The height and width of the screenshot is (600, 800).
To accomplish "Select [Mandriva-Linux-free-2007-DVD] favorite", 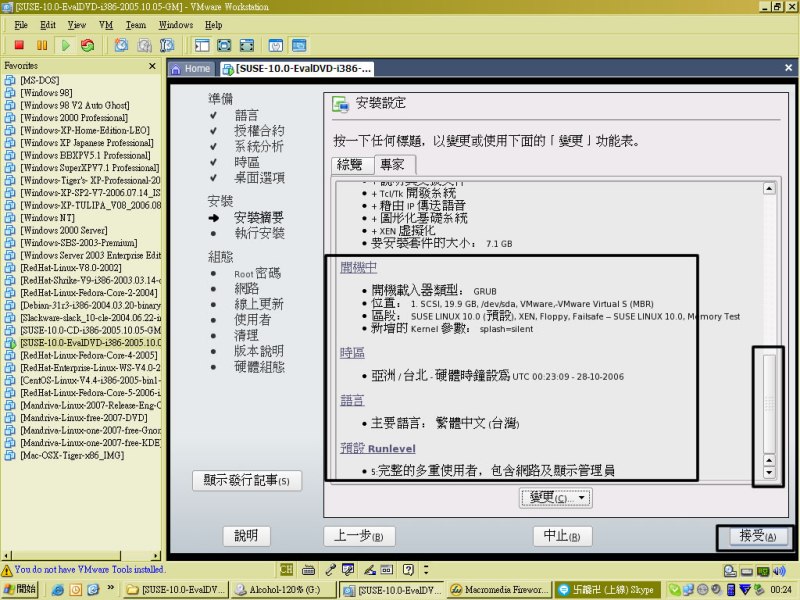I will click(84, 418).
